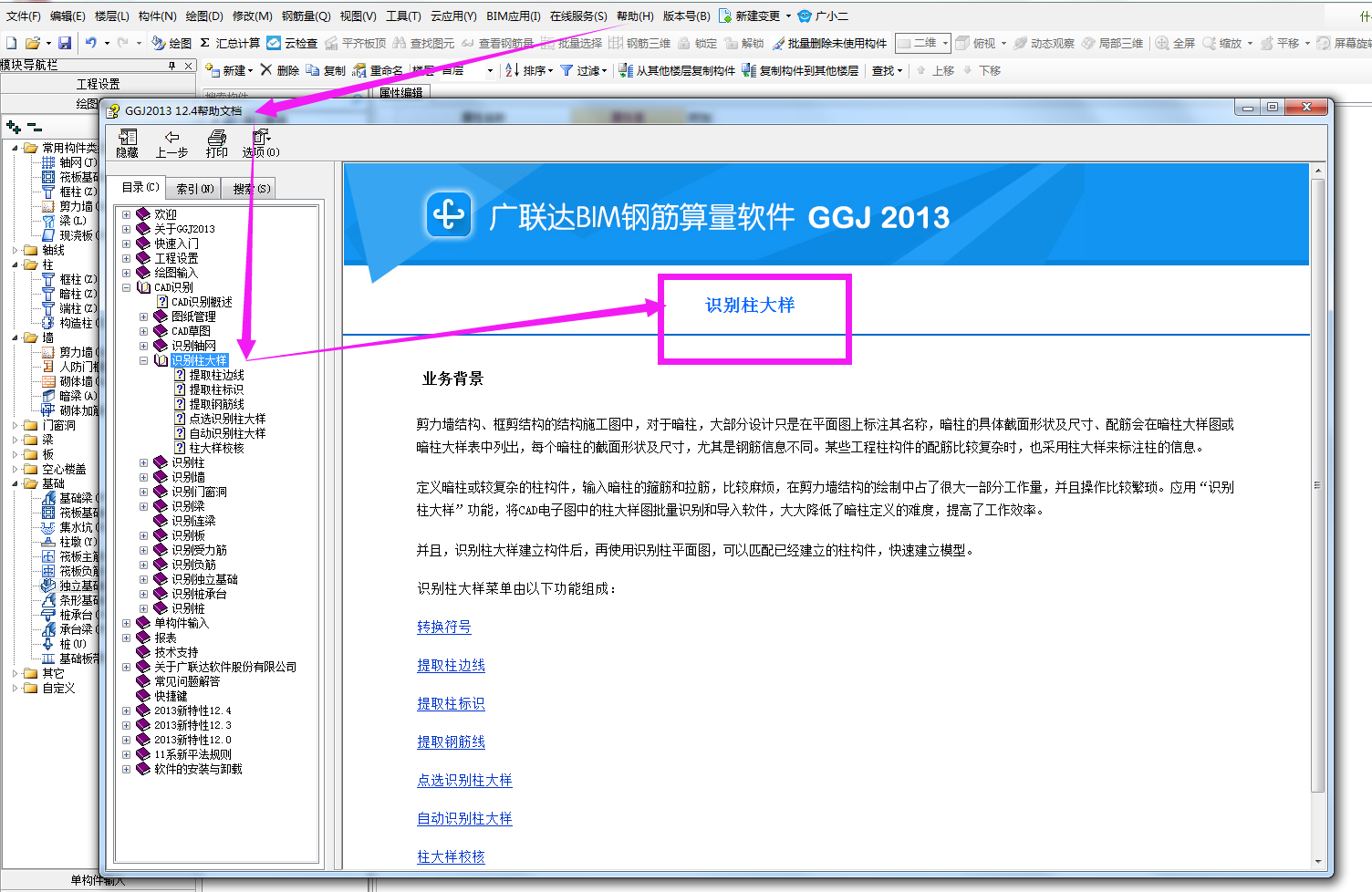Click the save disk icon in main toolbar

click(x=65, y=43)
